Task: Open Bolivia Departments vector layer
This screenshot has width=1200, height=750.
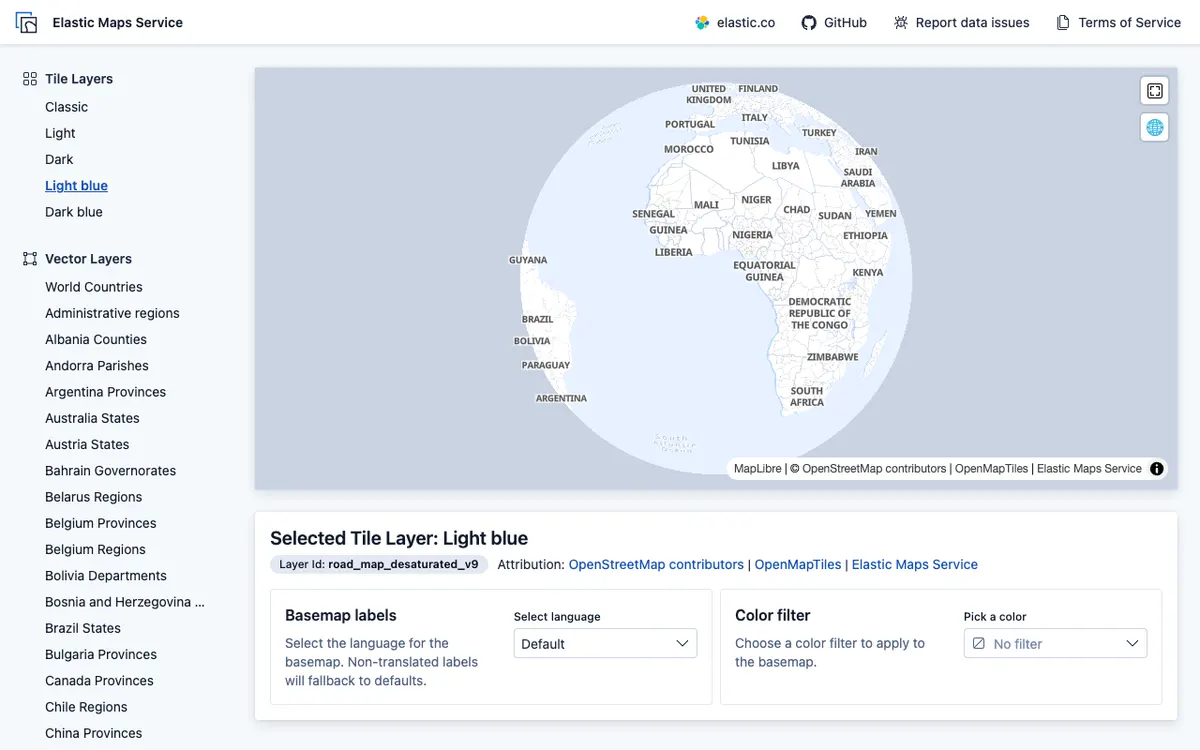Action: pyautogui.click(x=106, y=576)
